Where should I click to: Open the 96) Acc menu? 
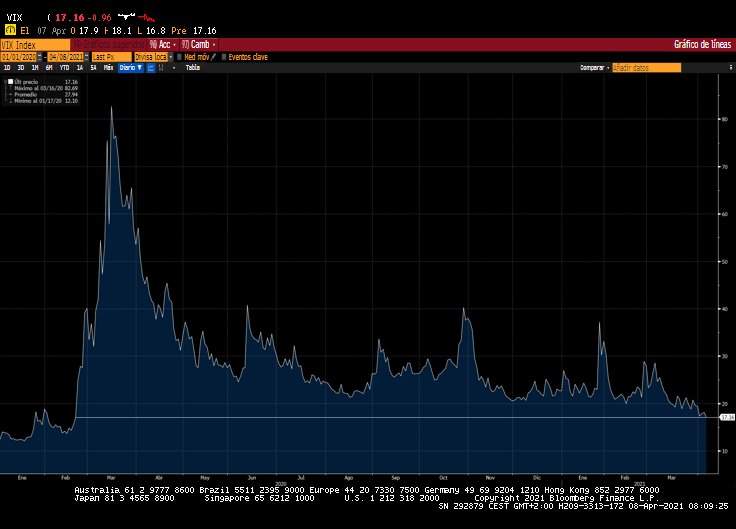tap(162, 45)
